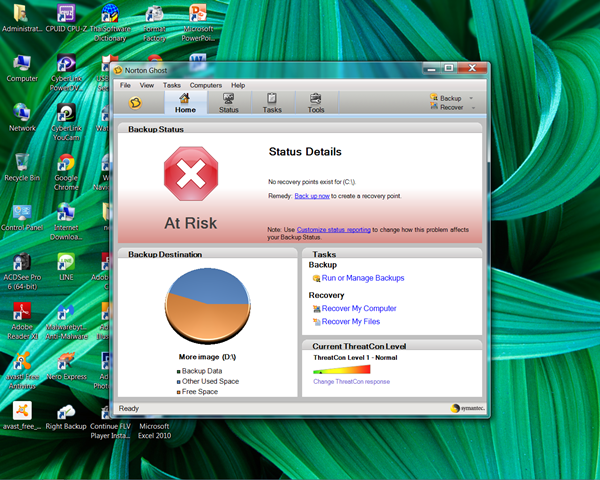Image resolution: width=600 pixels, height=480 pixels.
Task: Open the View menu
Action: tap(147, 85)
